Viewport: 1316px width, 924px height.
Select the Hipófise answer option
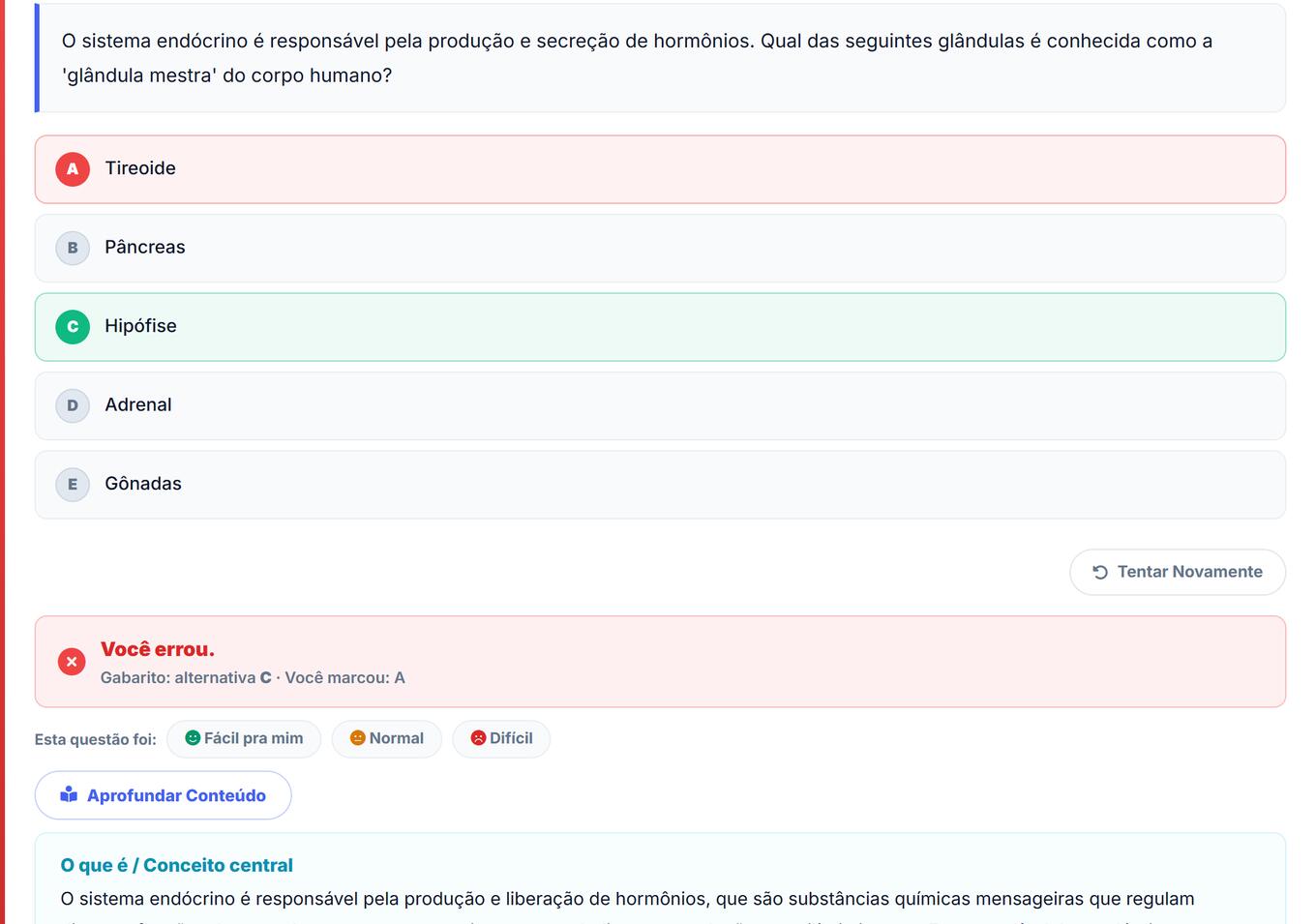click(660, 327)
